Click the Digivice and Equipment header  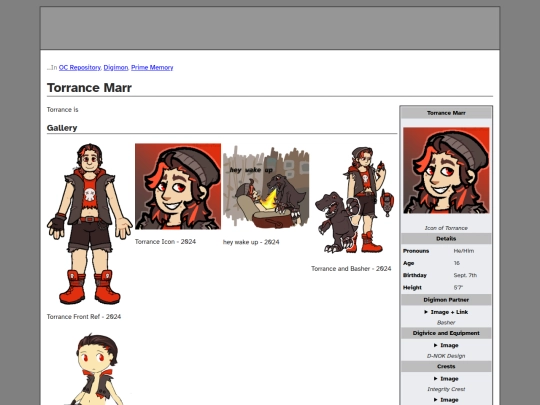(x=446, y=333)
